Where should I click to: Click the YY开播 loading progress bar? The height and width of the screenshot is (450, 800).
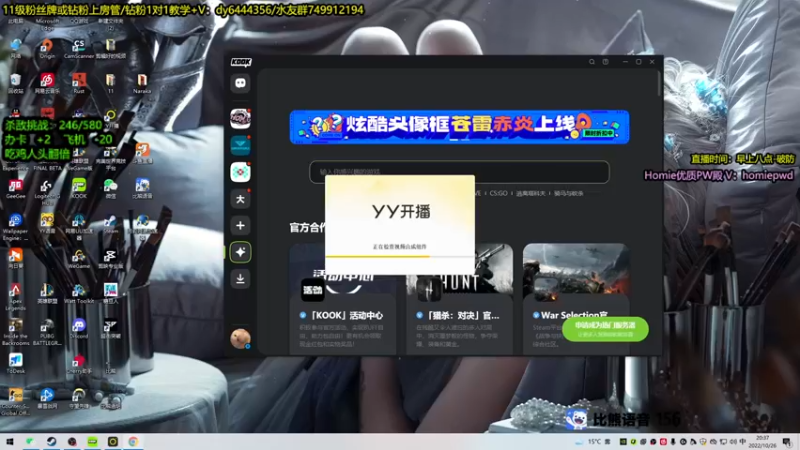click(399, 256)
